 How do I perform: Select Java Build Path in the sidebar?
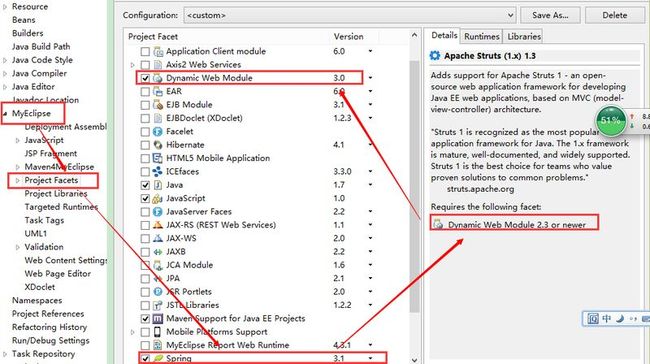41,46
